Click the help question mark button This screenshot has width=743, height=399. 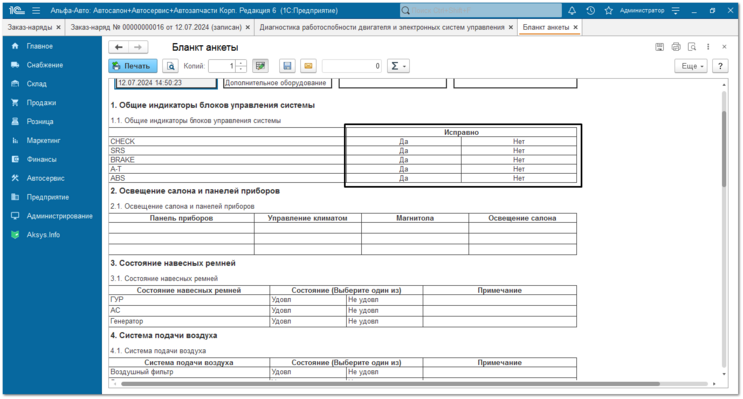(x=720, y=66)
